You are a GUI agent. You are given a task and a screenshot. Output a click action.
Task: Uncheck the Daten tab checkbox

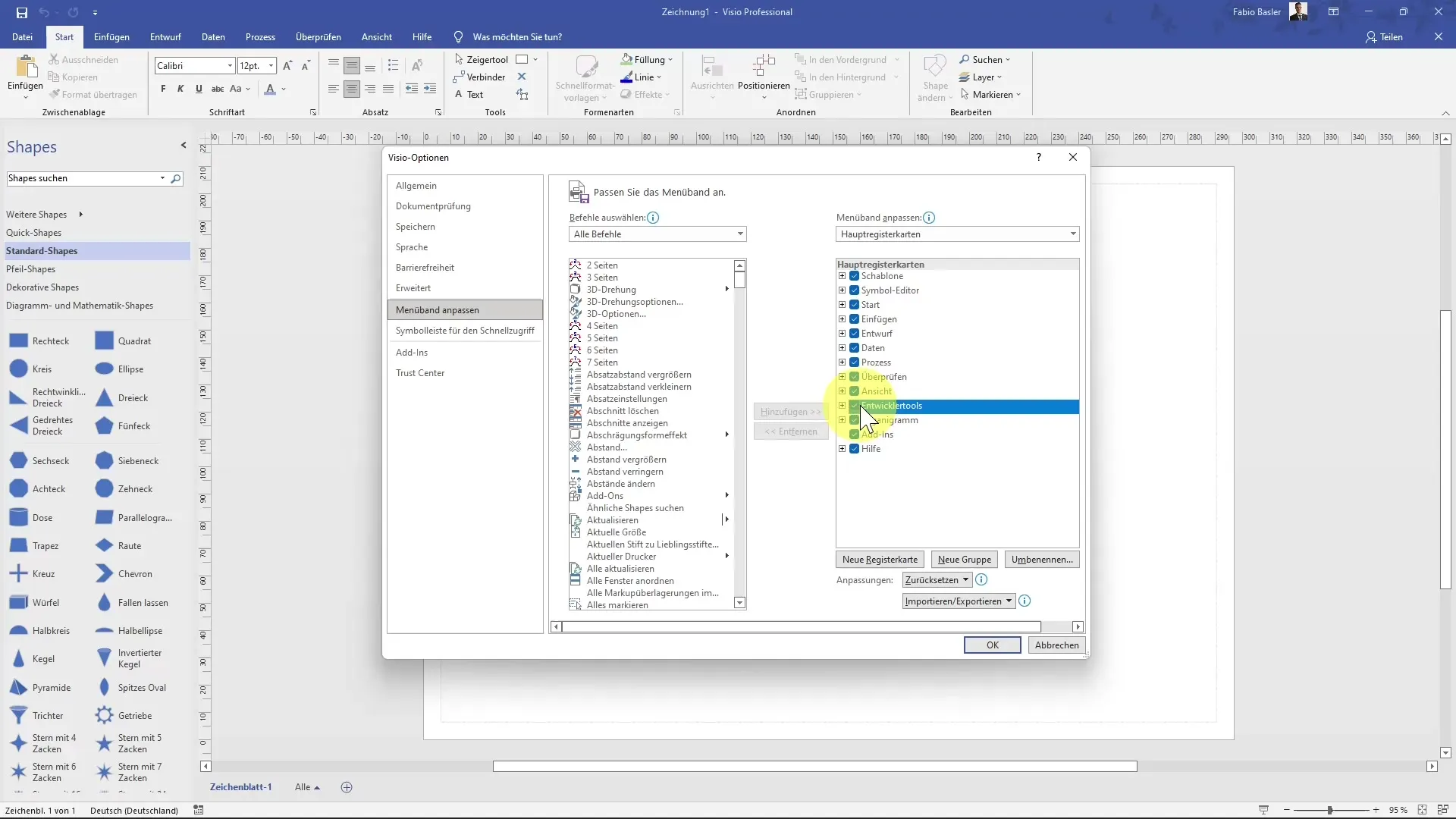click(x=855, y=348)
